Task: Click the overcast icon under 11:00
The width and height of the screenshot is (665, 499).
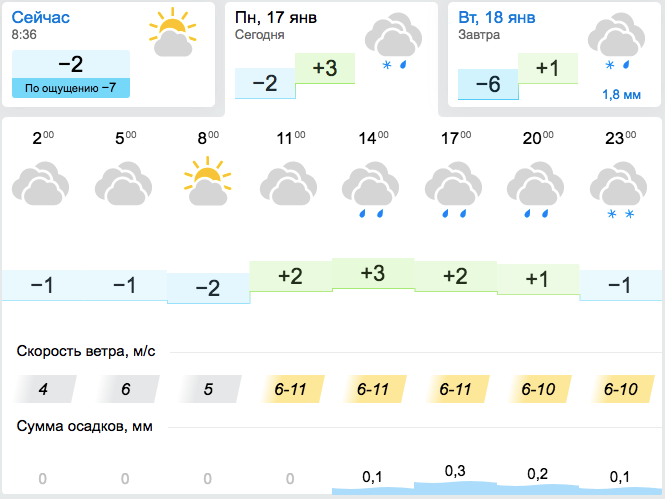Action: point(290,185)
